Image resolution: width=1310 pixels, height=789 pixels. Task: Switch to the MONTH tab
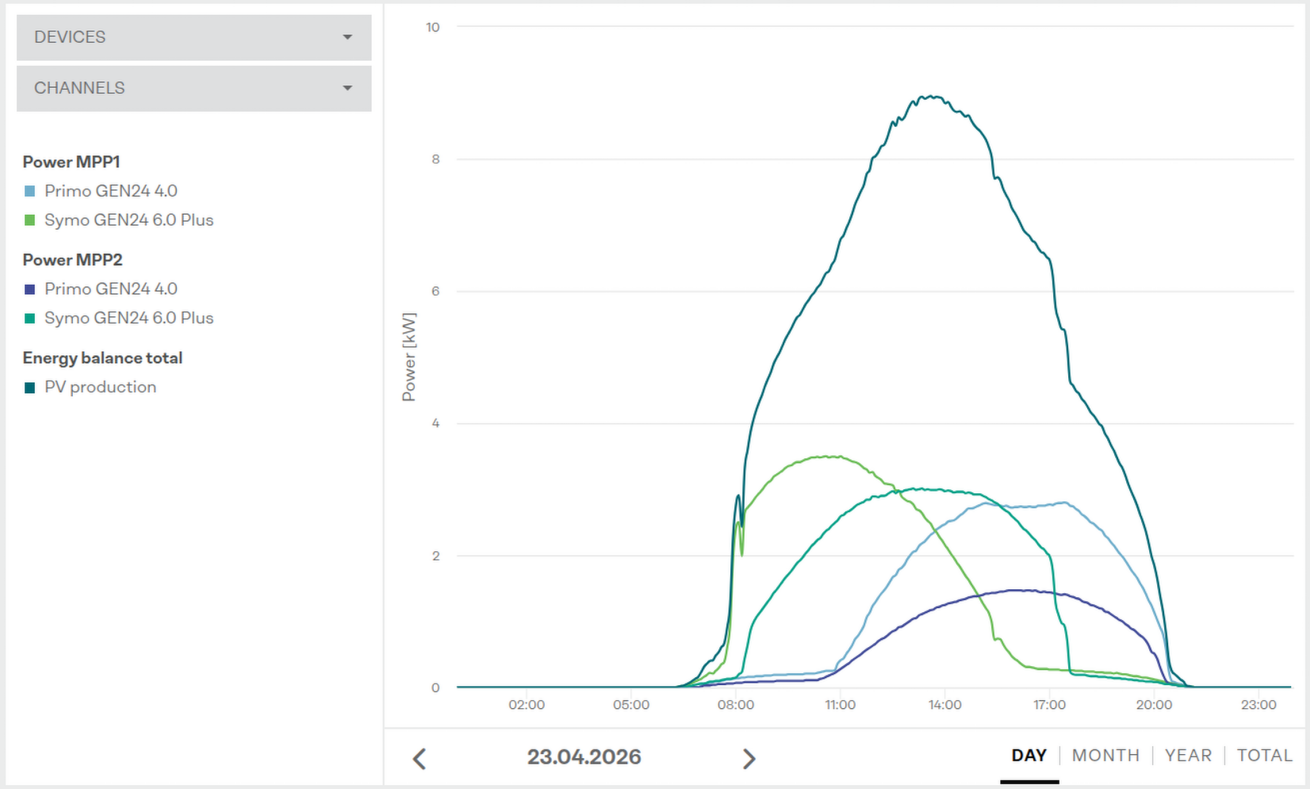[x=1105, y=755]
